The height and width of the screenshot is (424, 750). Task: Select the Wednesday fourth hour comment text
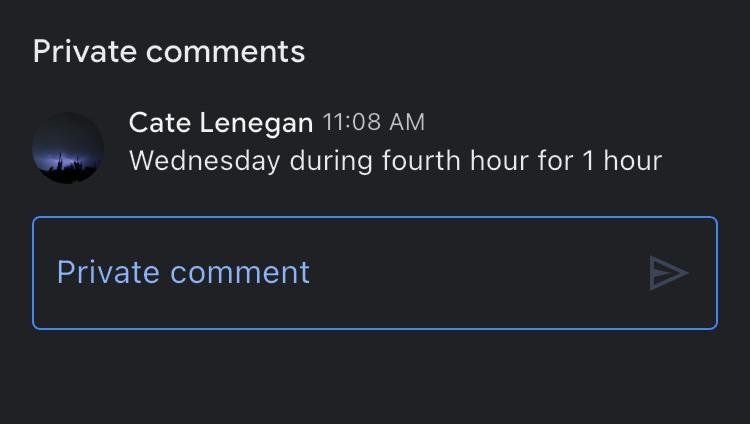click(x=395, y=160)
